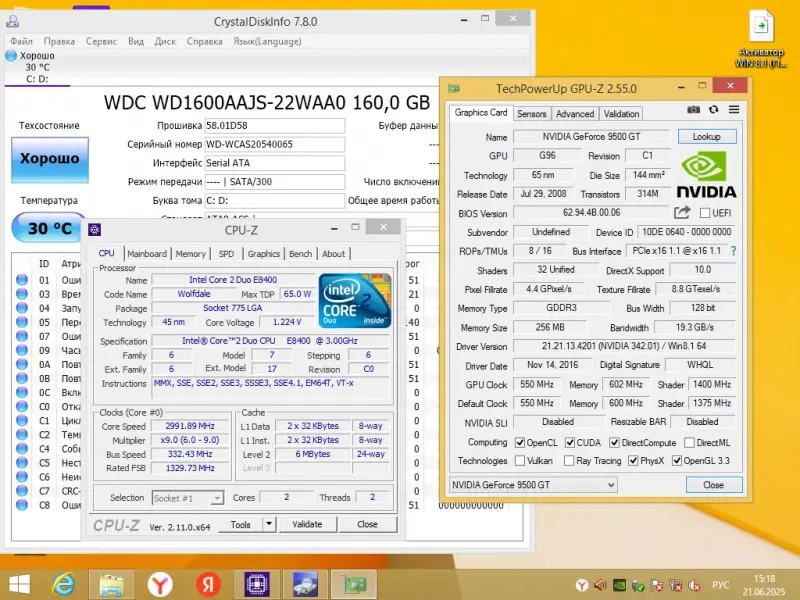Click the CrystalDiskInfo title bar icon

pyautogui.click(x=13, y=21)
